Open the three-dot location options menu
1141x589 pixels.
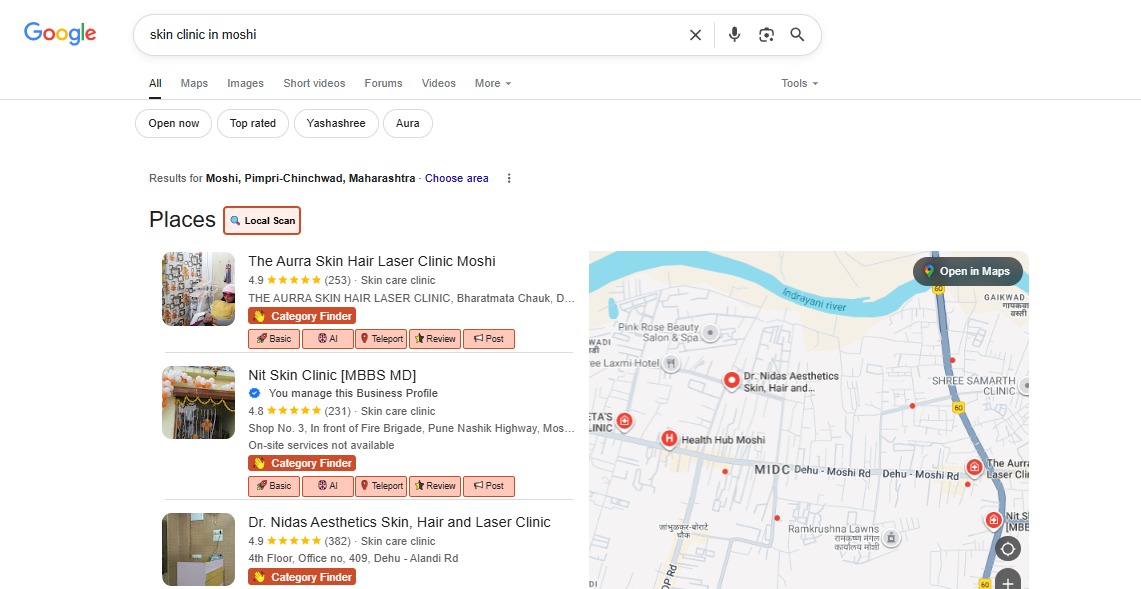(x=509, y=179)
